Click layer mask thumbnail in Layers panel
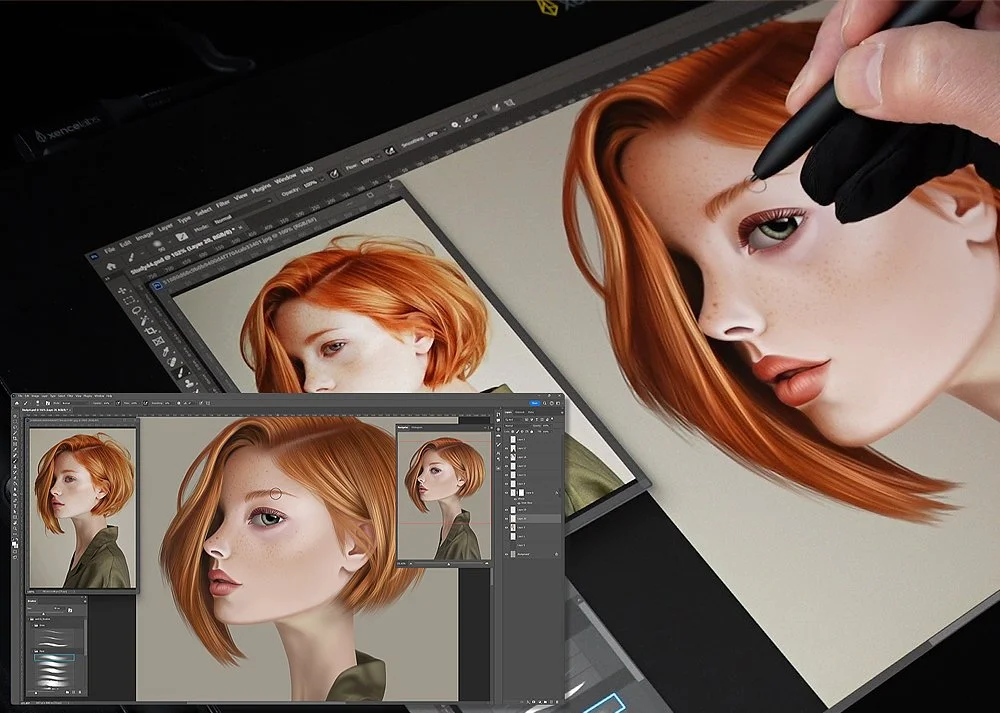This screenshot has width=1000, height=713. pyautogui.click(x=522, y=493)
